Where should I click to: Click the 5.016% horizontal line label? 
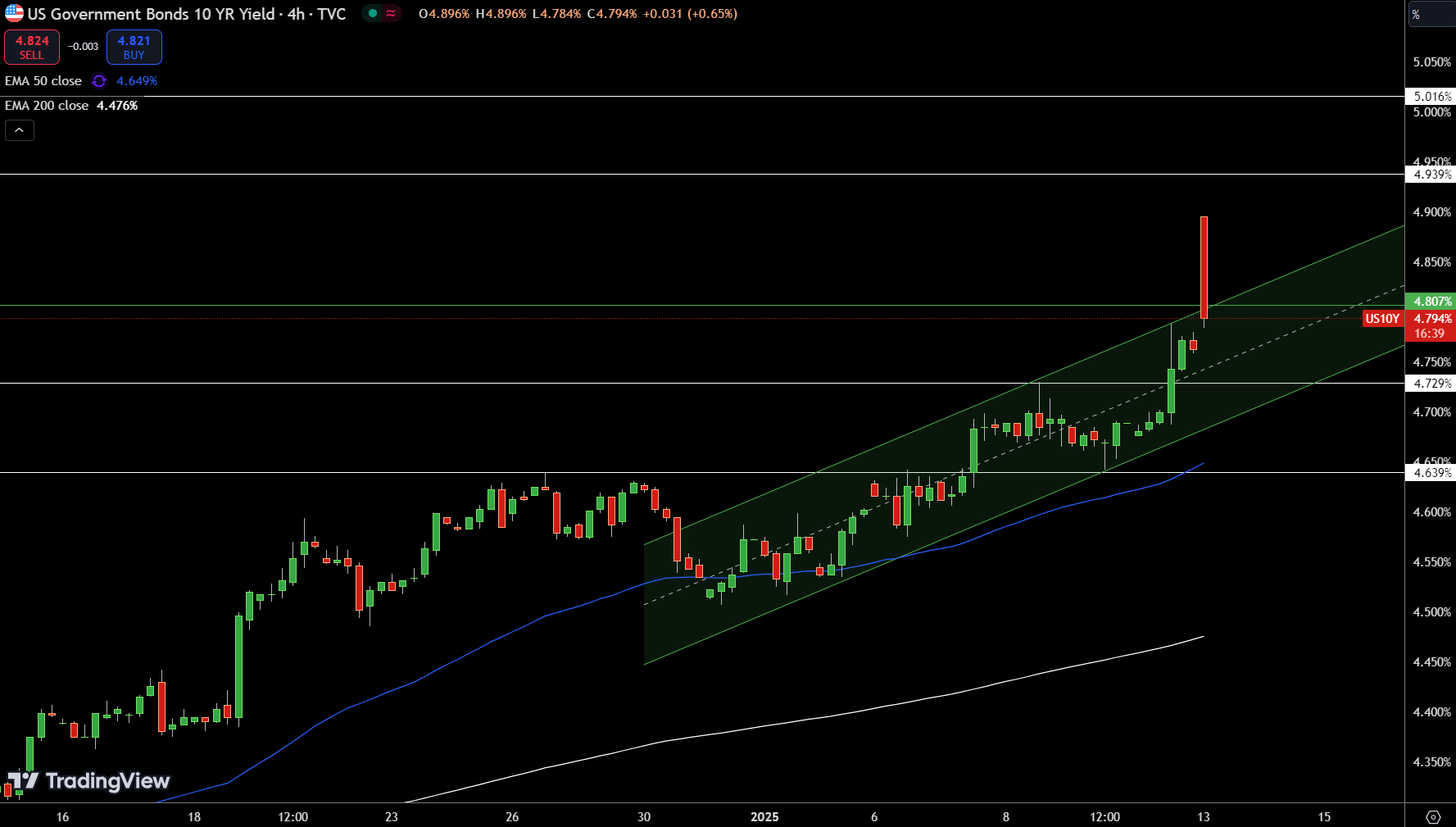[x=1431, y=97]
